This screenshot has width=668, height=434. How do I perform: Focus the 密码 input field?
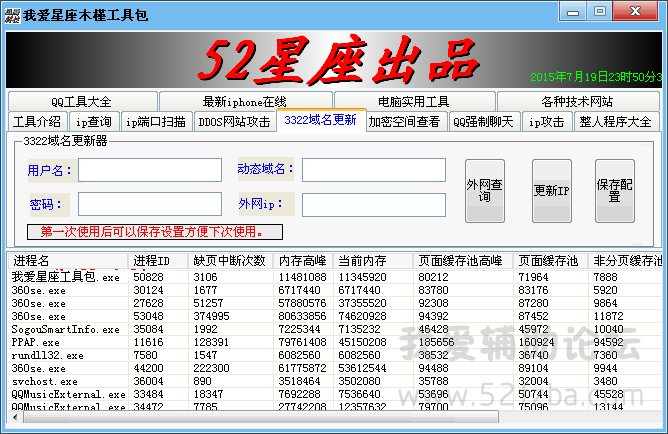click(150, 204)
